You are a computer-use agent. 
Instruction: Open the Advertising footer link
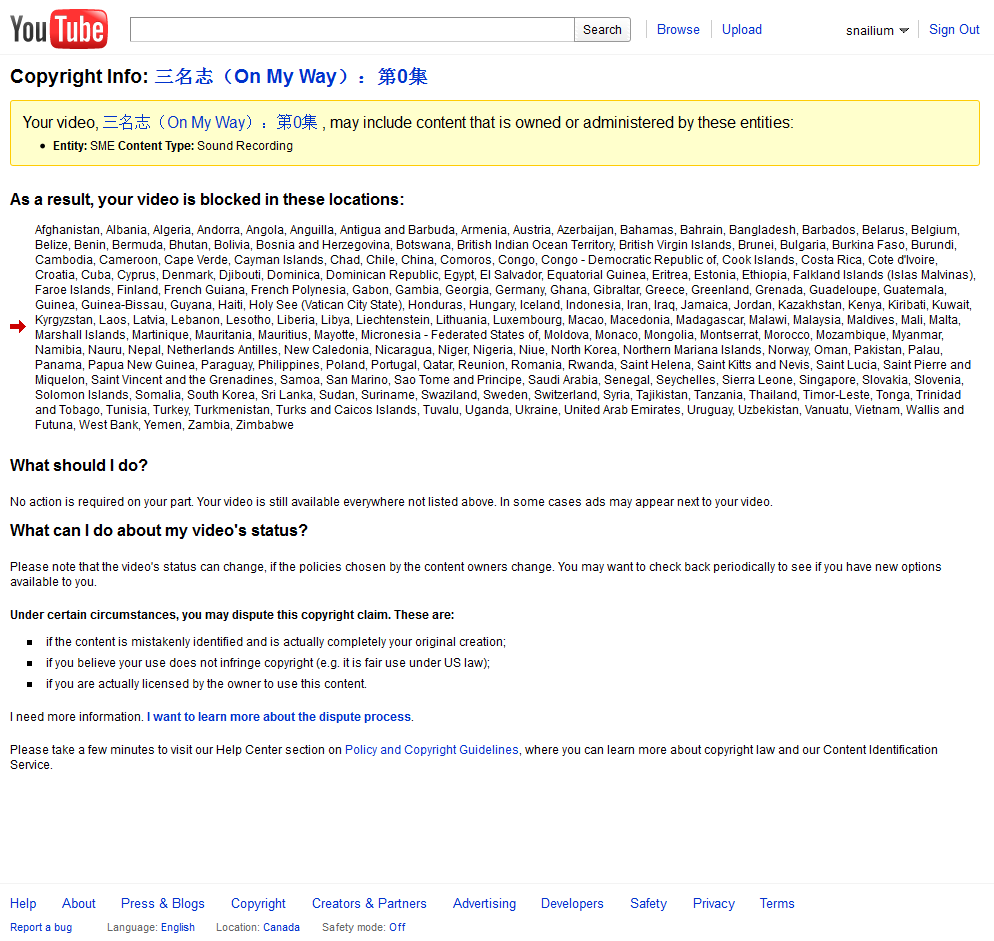click(484, 903)
